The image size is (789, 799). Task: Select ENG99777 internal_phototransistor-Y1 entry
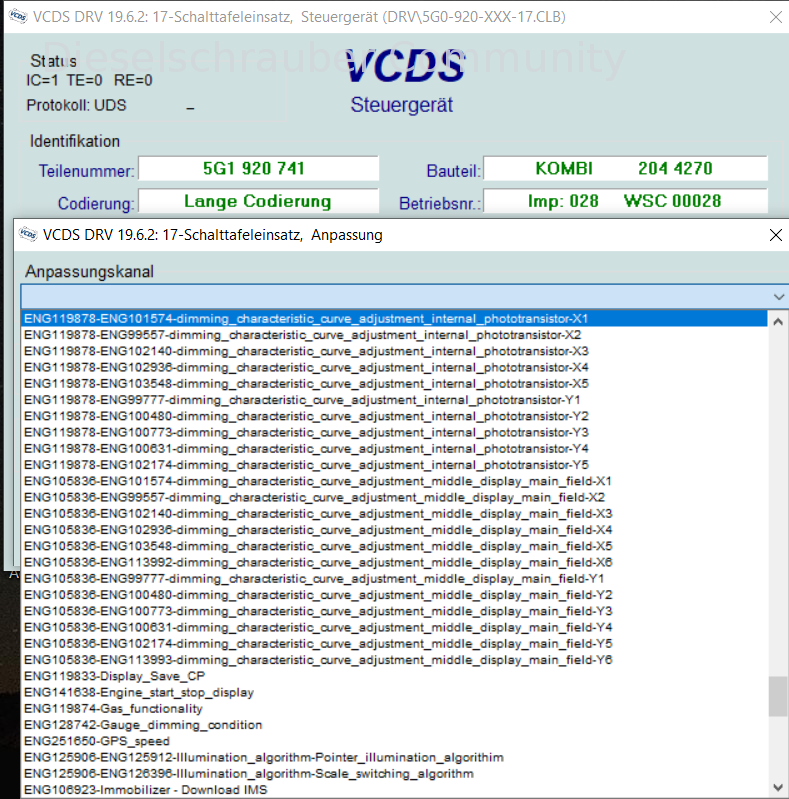tap(394, 400)
